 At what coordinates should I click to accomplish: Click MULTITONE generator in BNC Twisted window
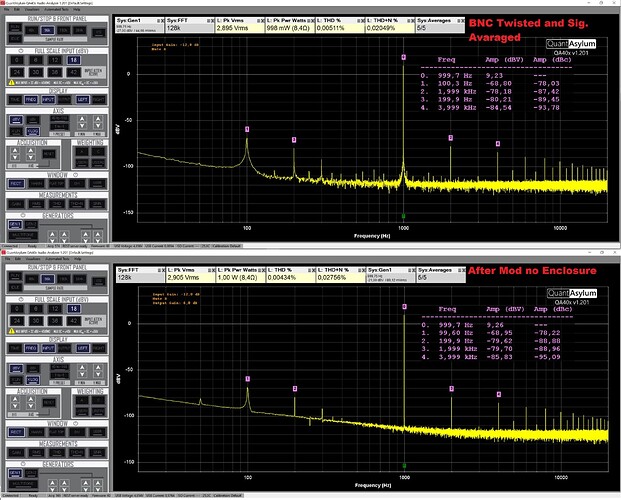tap(23, 235)
